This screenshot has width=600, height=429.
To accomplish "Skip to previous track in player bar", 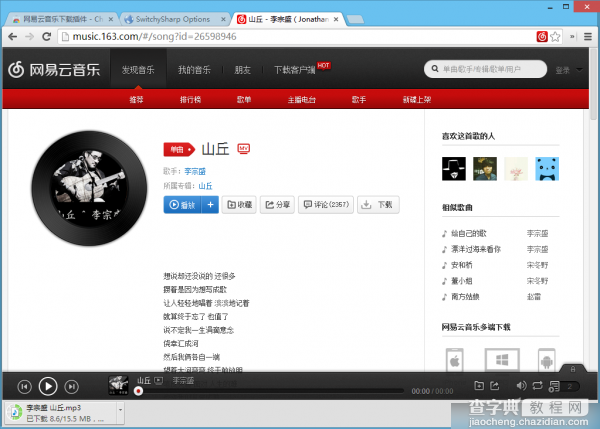I will pyautogui.click(x=24, y=387).
